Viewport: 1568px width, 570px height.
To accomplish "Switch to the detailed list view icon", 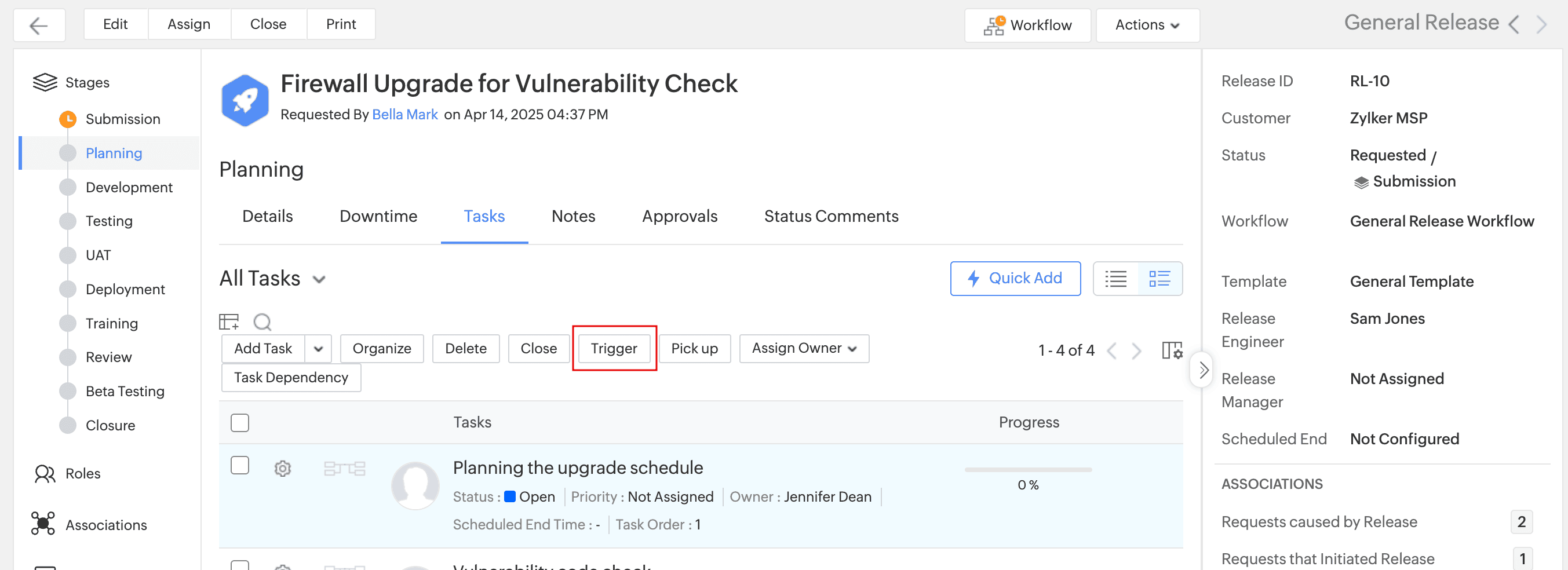I will tap(1159, 279).
